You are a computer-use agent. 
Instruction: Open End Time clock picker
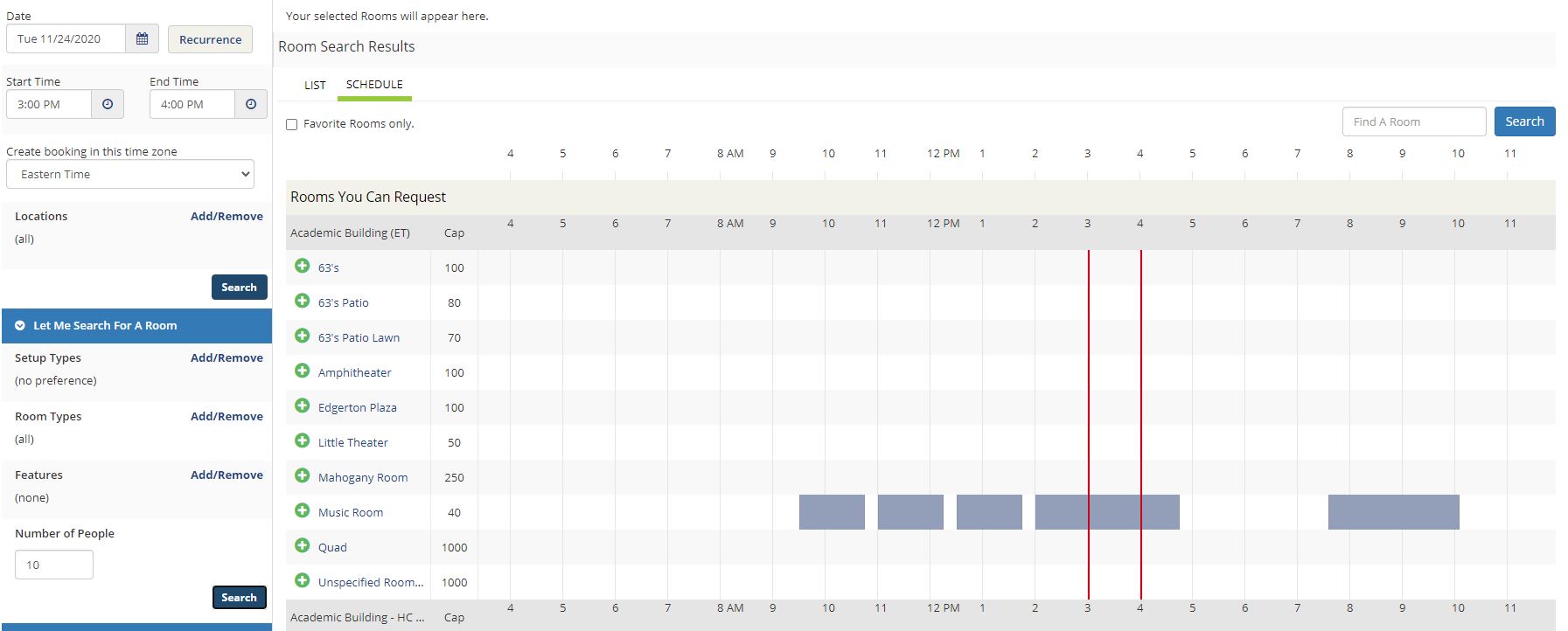(251, 104)
